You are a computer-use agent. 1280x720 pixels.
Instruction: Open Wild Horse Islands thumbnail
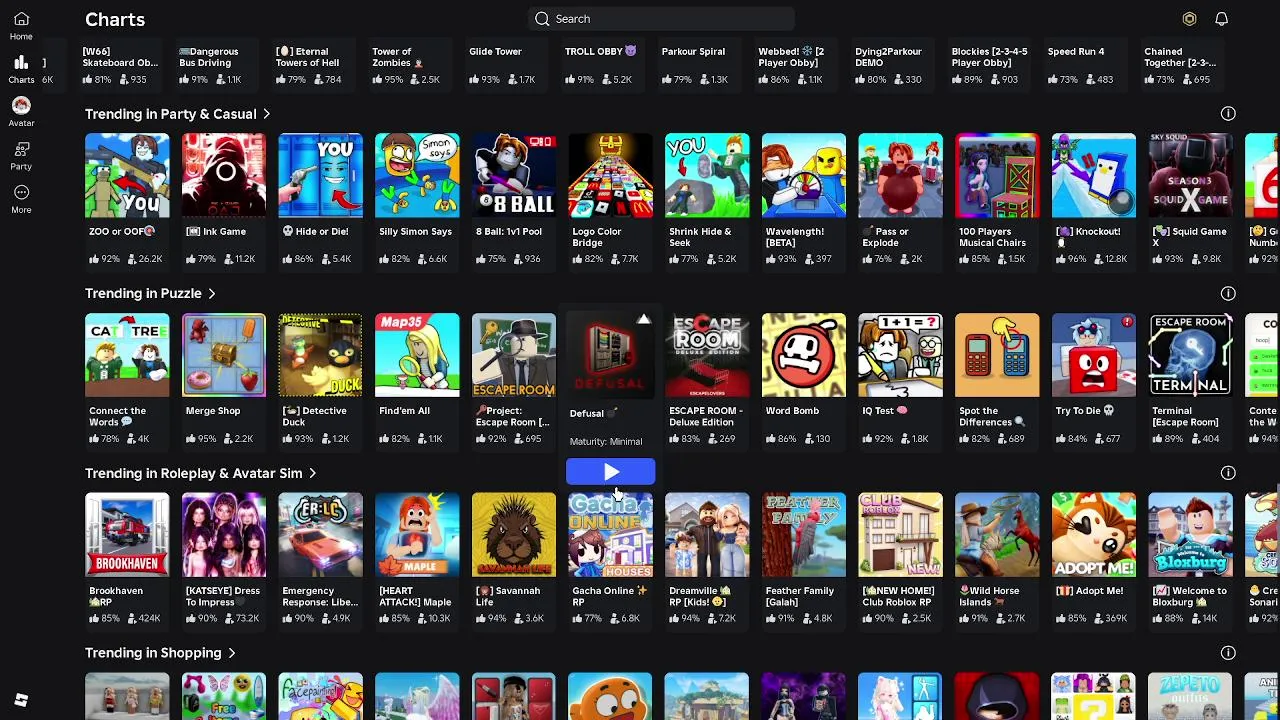point(997,535)
